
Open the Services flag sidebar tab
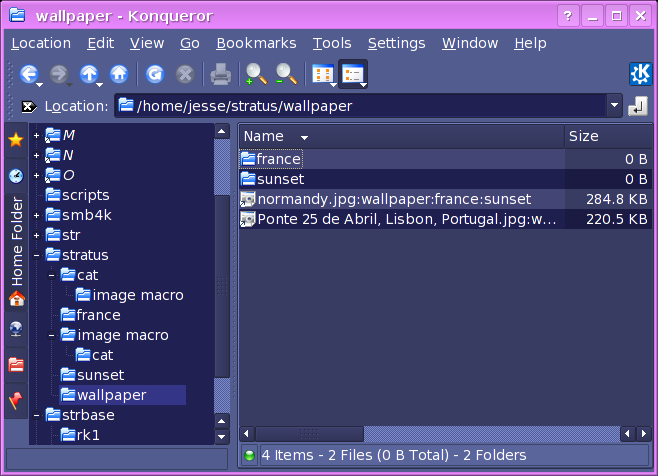tap(16, 401)
